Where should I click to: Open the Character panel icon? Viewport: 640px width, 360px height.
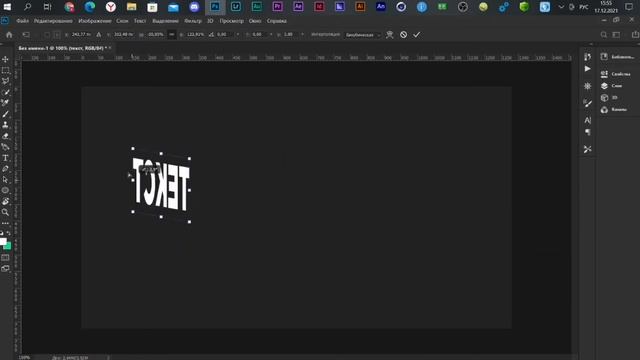[587, 120]
